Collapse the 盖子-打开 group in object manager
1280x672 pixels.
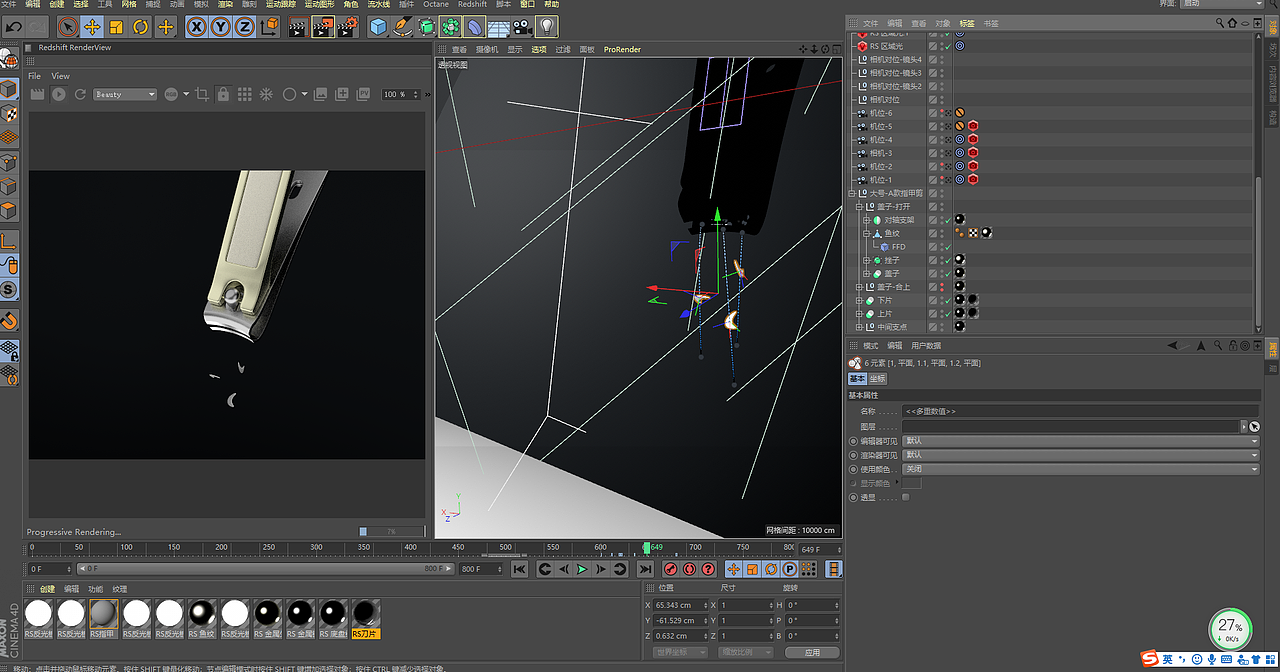coord(858,206)
